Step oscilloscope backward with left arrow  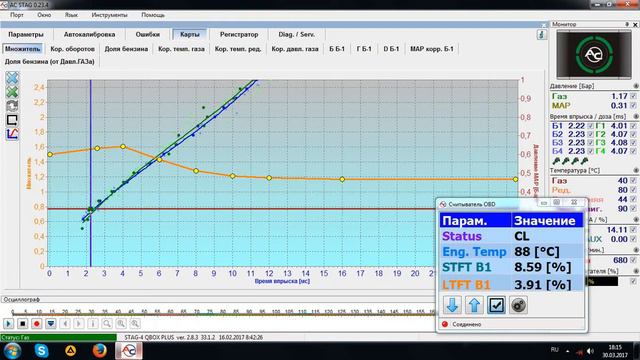point(65,324)
